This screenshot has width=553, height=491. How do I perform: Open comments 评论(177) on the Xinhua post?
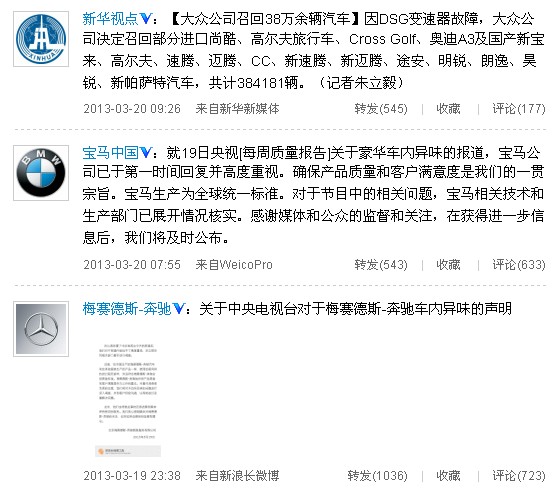click(x=519, y=109)
